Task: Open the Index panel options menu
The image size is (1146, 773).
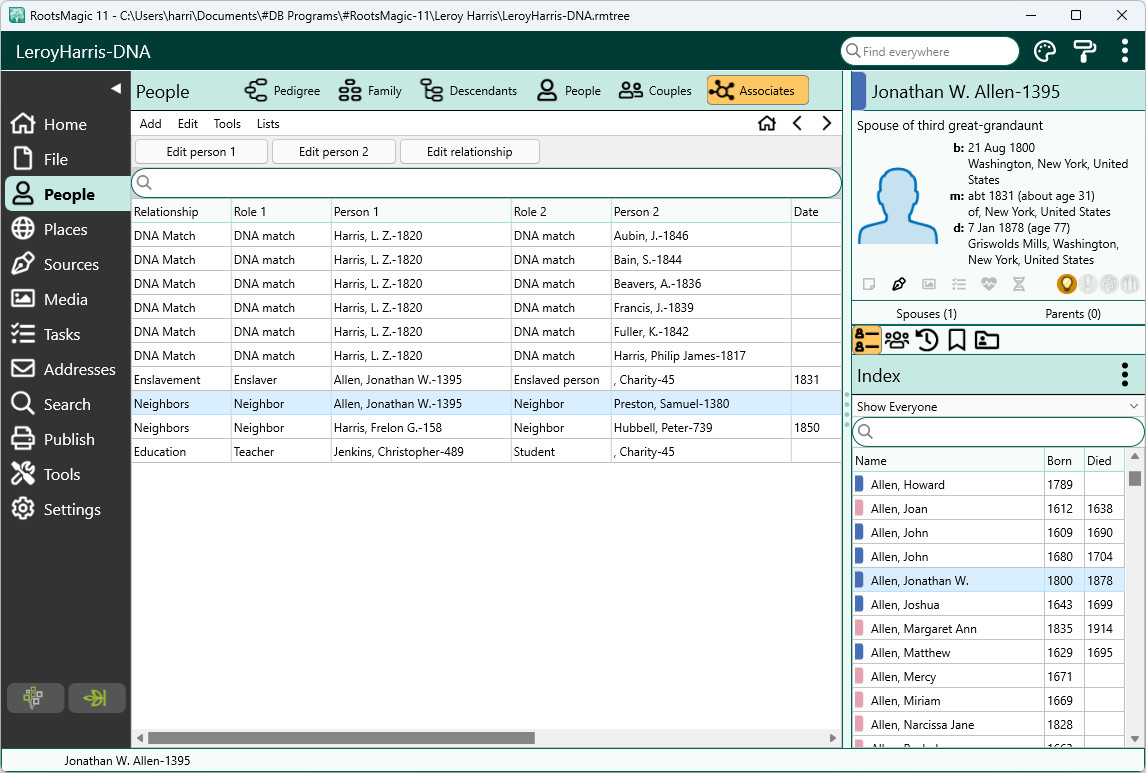Action: (1125, 375)
